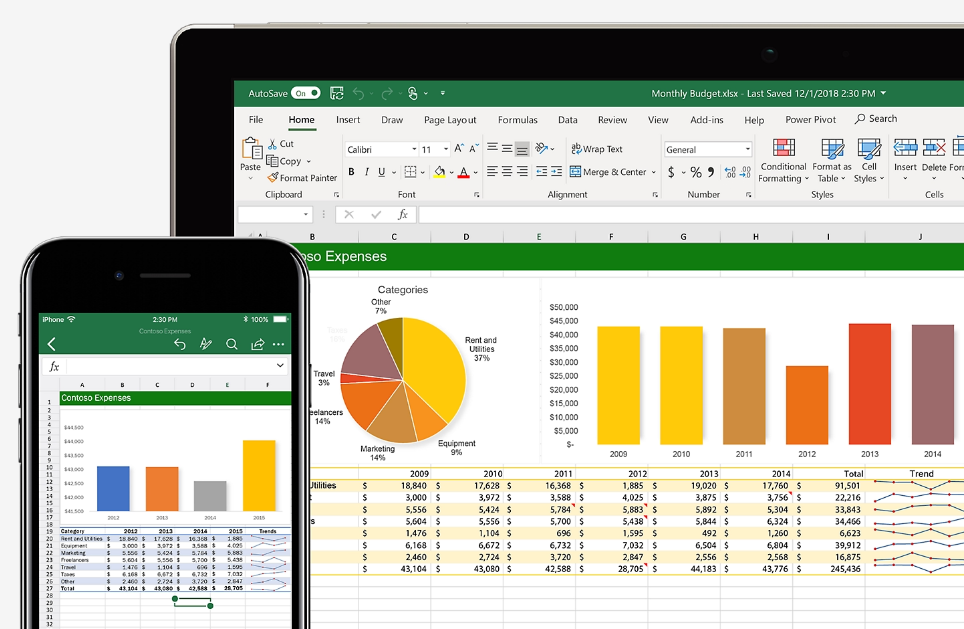Viewport: 964px width, 629px height.
Task: Click the Comma Style icon
Action: (x=711, y=172)
